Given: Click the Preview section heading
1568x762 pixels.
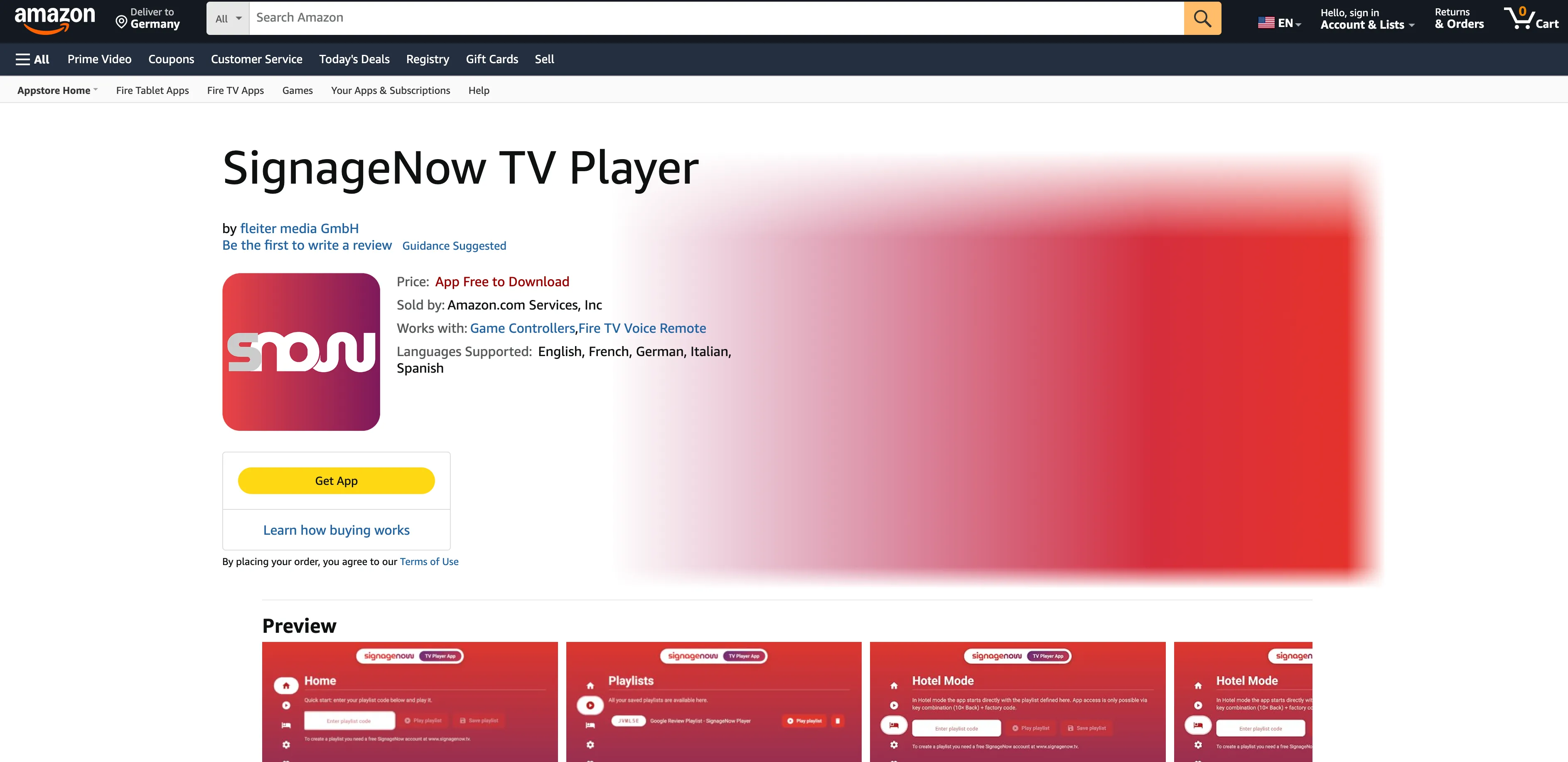Looking at the screenshot, I should pyautogui.click(x=299, y=626).
